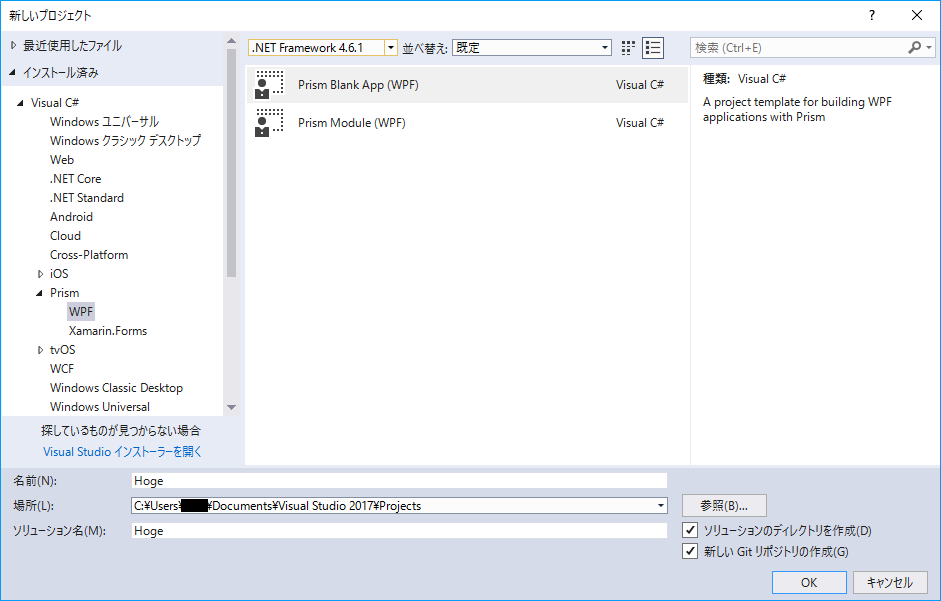Select the Windows Universal category
Image resolution: width=941 pixels, height=601 pixels.
click(100, 406)
